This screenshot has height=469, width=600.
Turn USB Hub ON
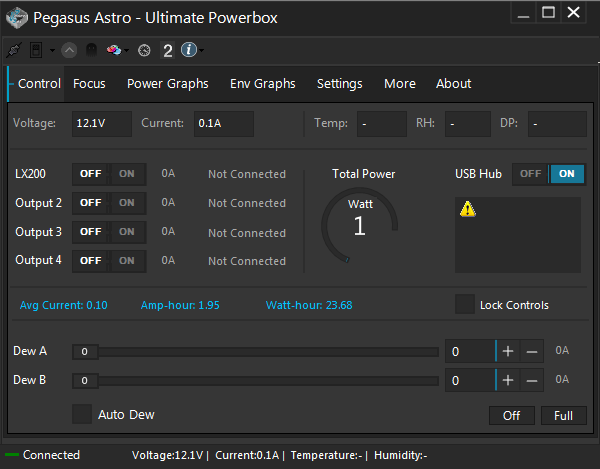(x=567, y=174)
